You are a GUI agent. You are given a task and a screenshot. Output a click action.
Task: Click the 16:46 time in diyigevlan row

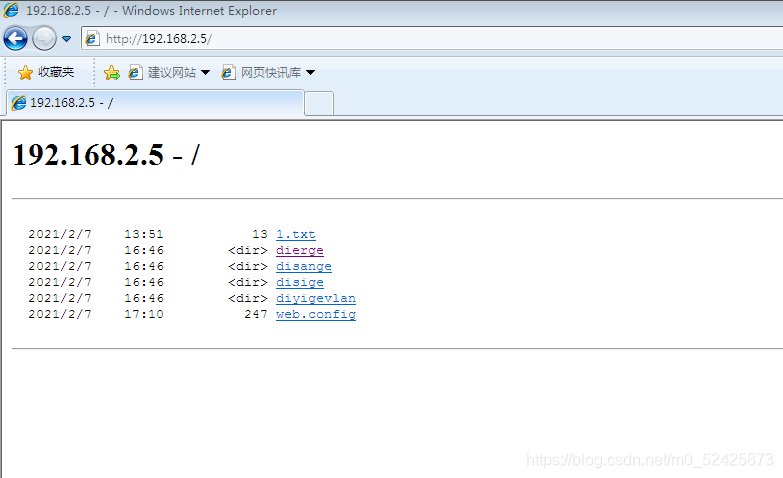pos(144,298)
